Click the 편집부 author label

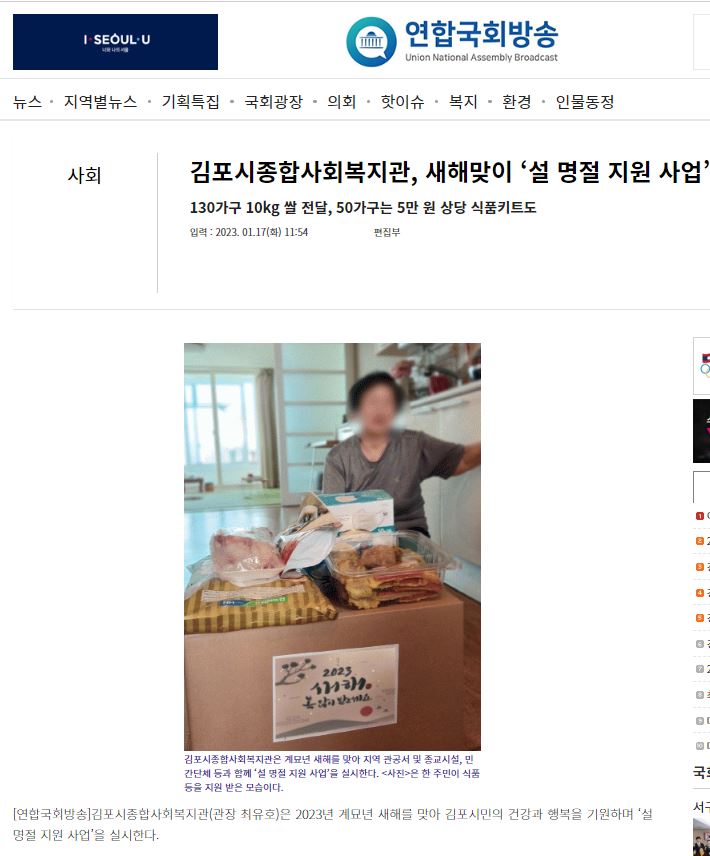pos(387,233)
